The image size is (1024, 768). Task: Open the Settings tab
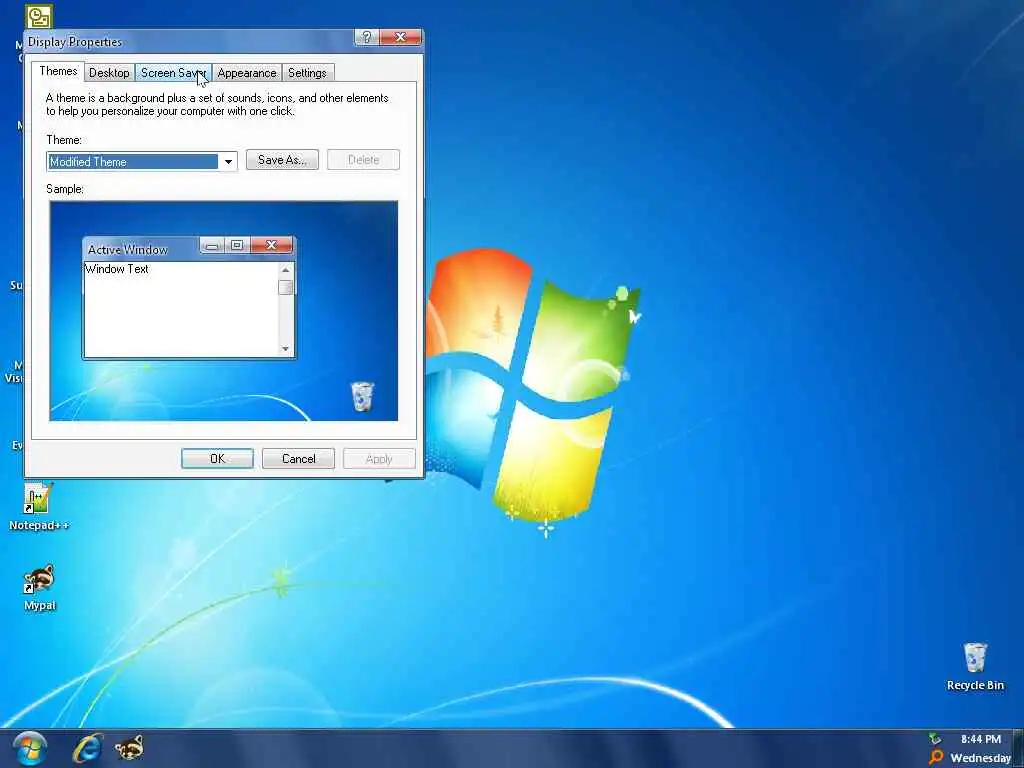307,72
